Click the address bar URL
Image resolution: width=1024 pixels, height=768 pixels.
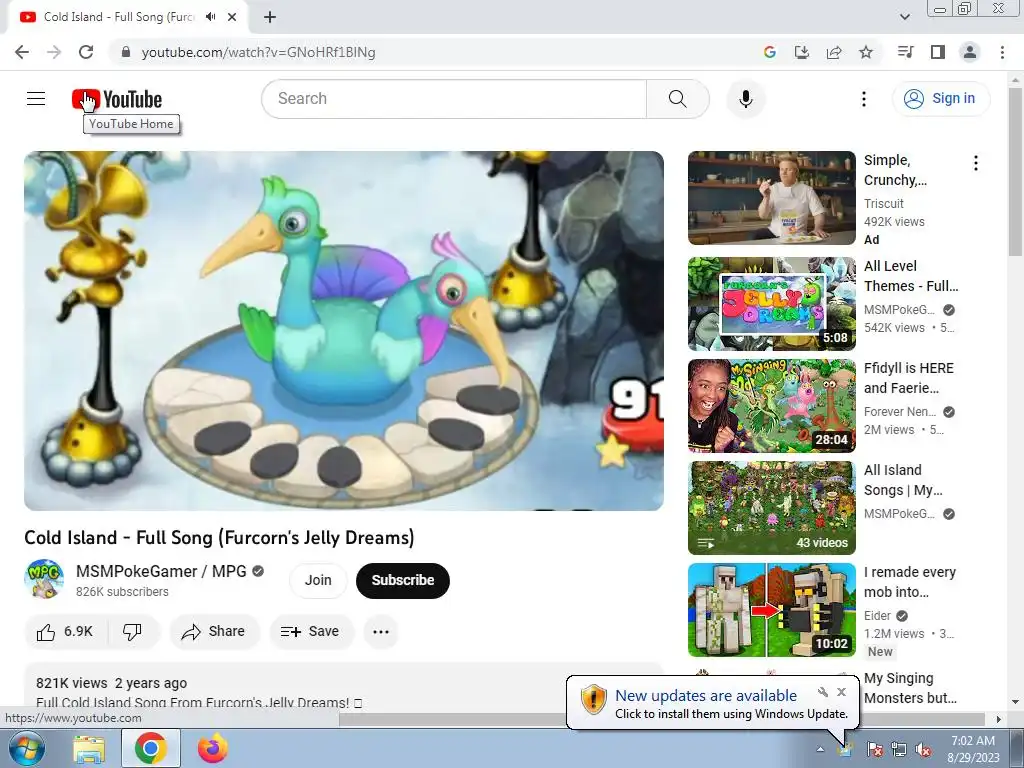pos(259,52)
